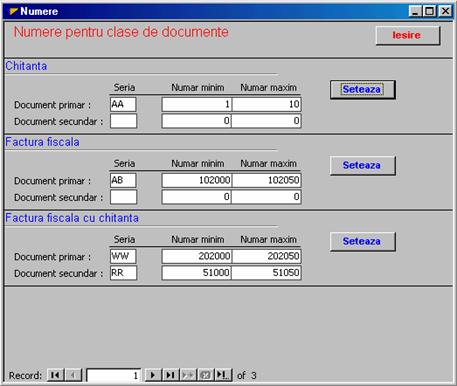The height and width of the screenshot is (386, 457).
Task: Maximize the Numere window
Action: click(429, 12)
